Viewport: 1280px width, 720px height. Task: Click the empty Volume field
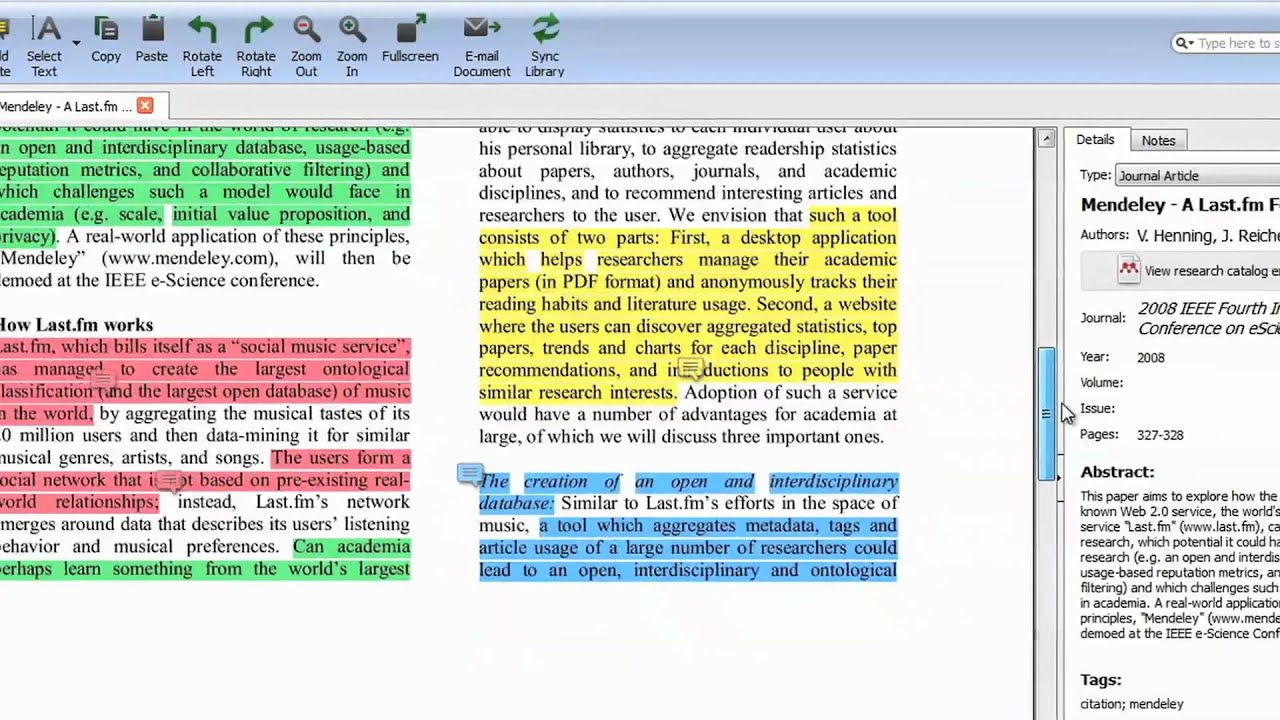point(1208,383)
